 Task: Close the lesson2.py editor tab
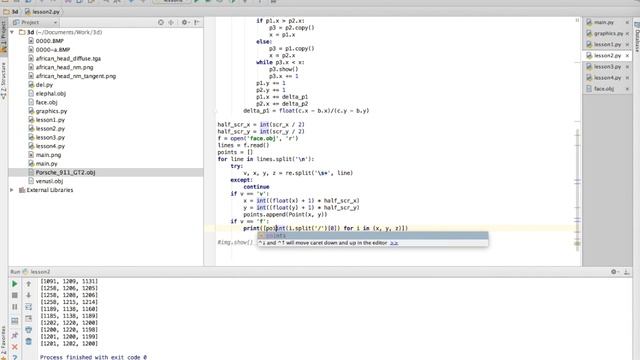(627, 56)
